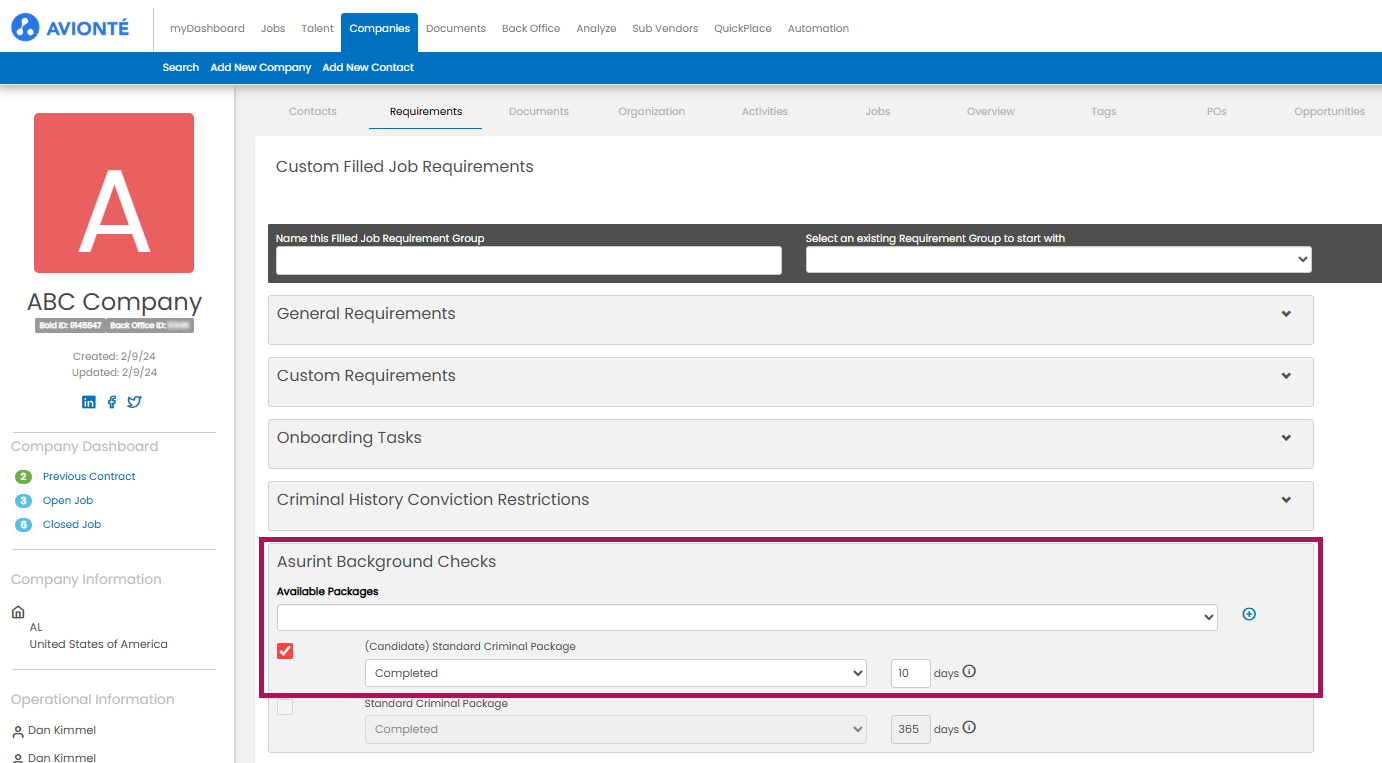
Task: Open the company Facebook icon
Action: 112,402
